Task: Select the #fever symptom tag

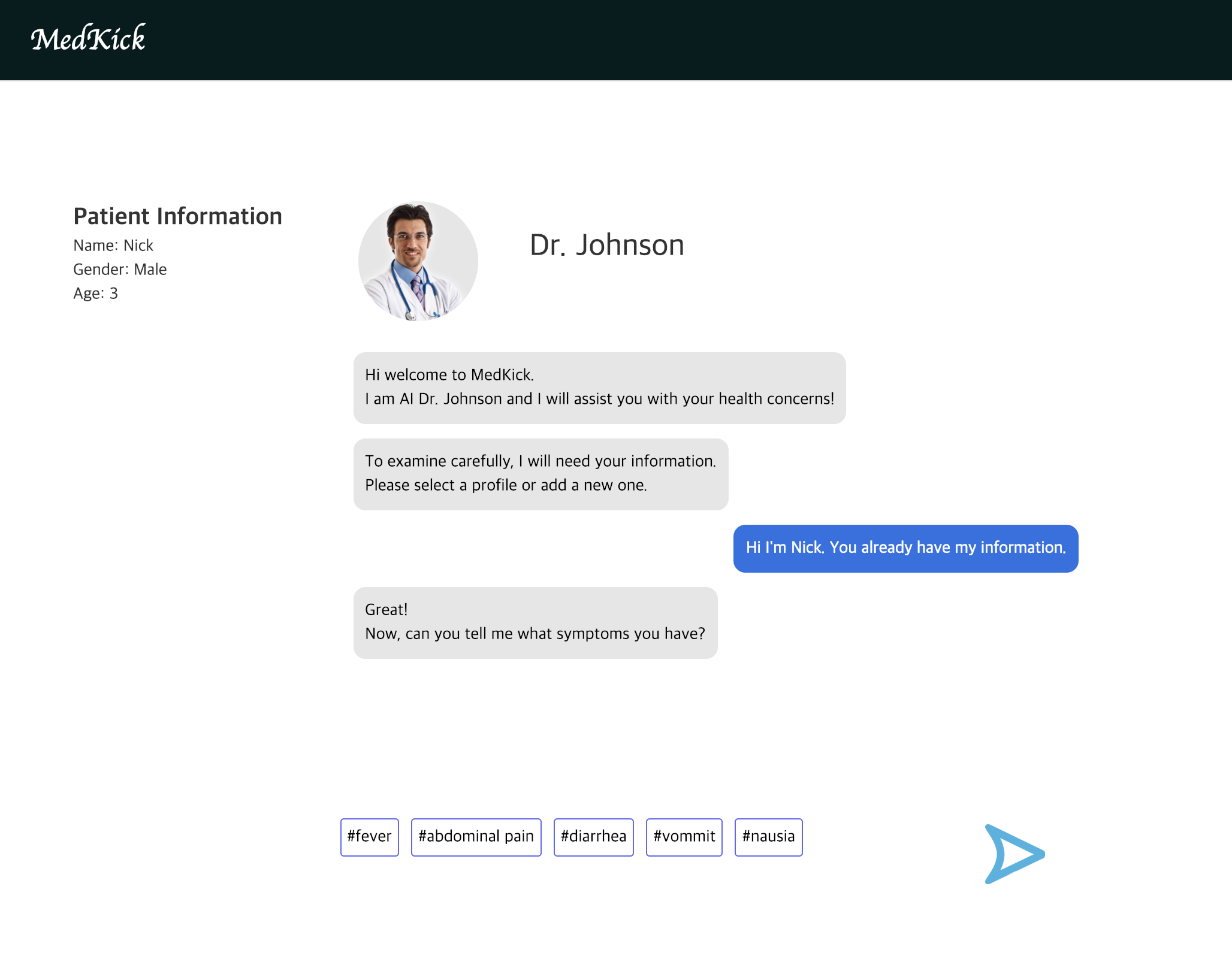Action: pos(369,837)
